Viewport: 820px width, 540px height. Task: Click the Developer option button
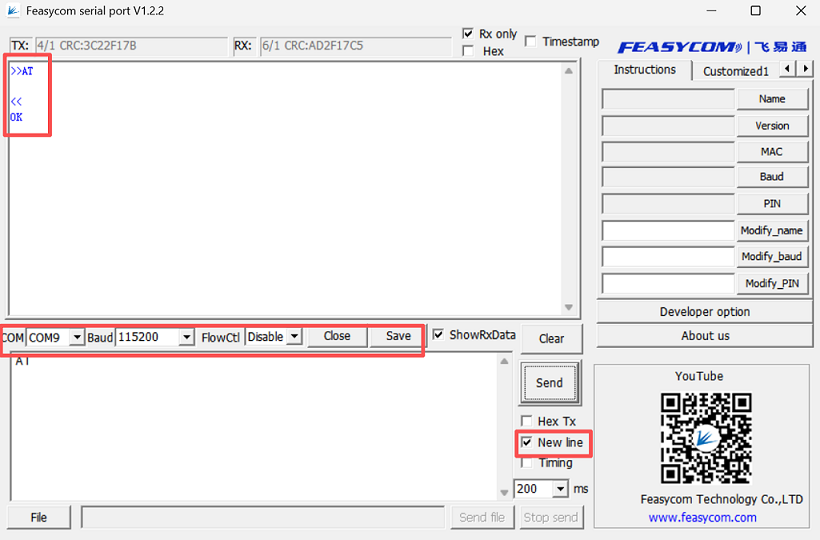(x=704, y=312)
